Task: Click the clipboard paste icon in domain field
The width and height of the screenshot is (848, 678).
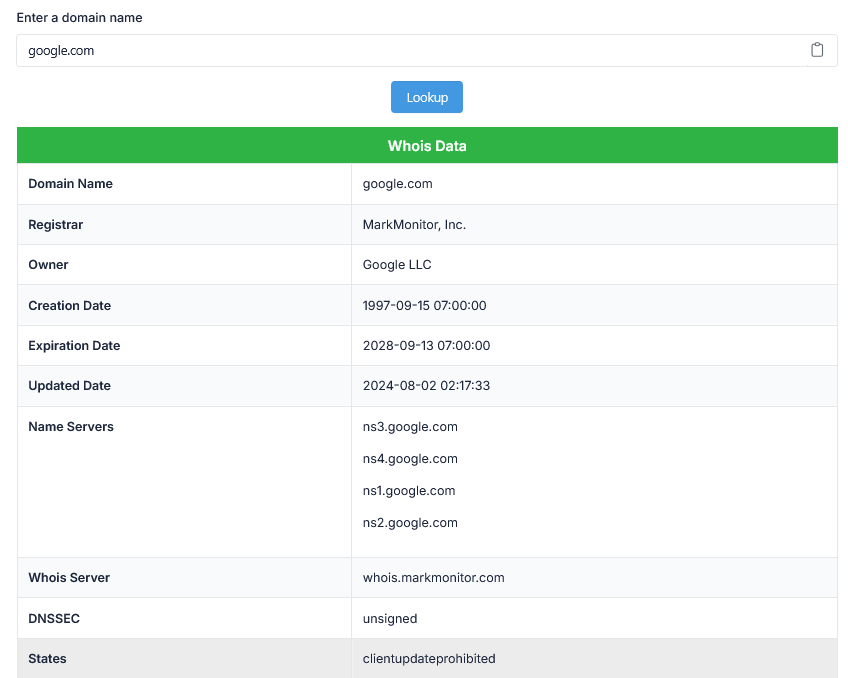Action: [817, 50]
